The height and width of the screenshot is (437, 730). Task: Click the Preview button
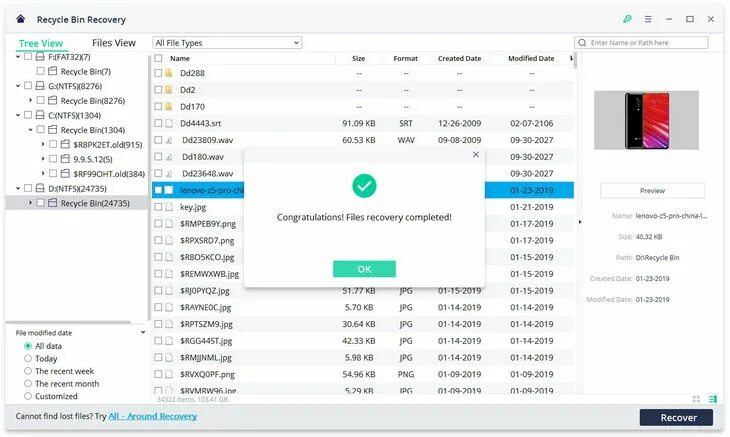click(652, 190)
